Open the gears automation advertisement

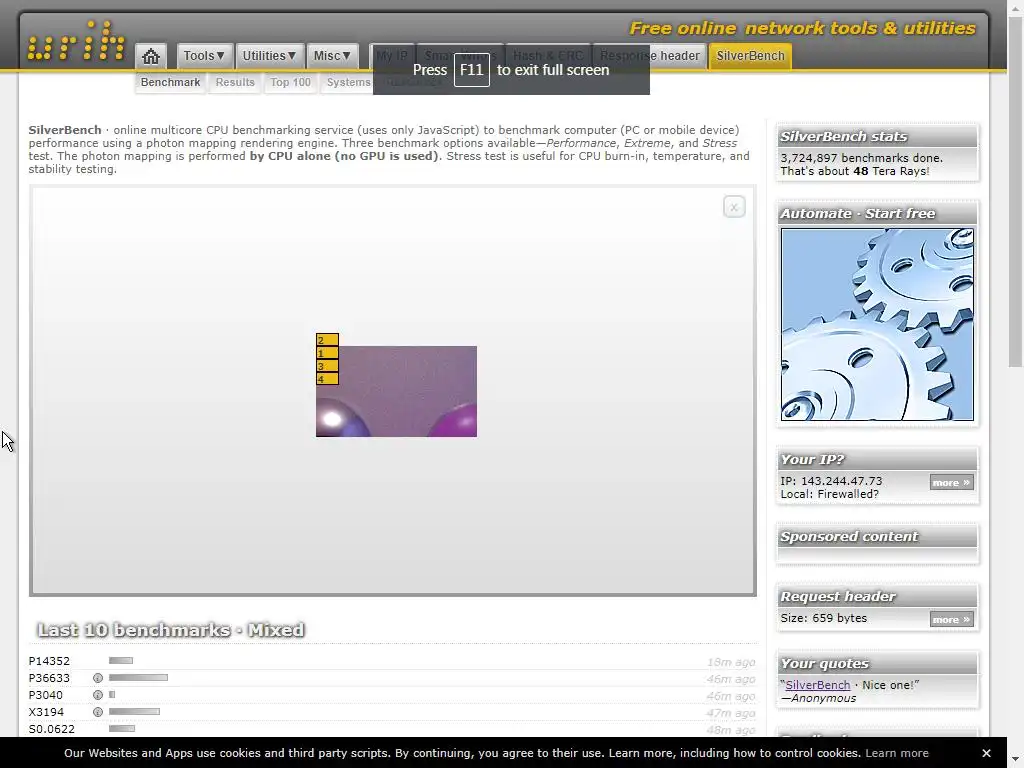(x=877, y=325)
